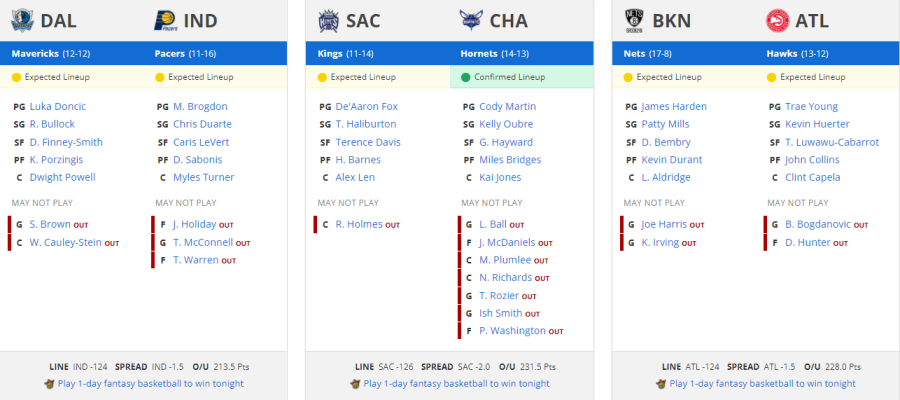Open De'Aaron Fox player profile
This screenshot has width=900, height=400.
pos(366,106)
